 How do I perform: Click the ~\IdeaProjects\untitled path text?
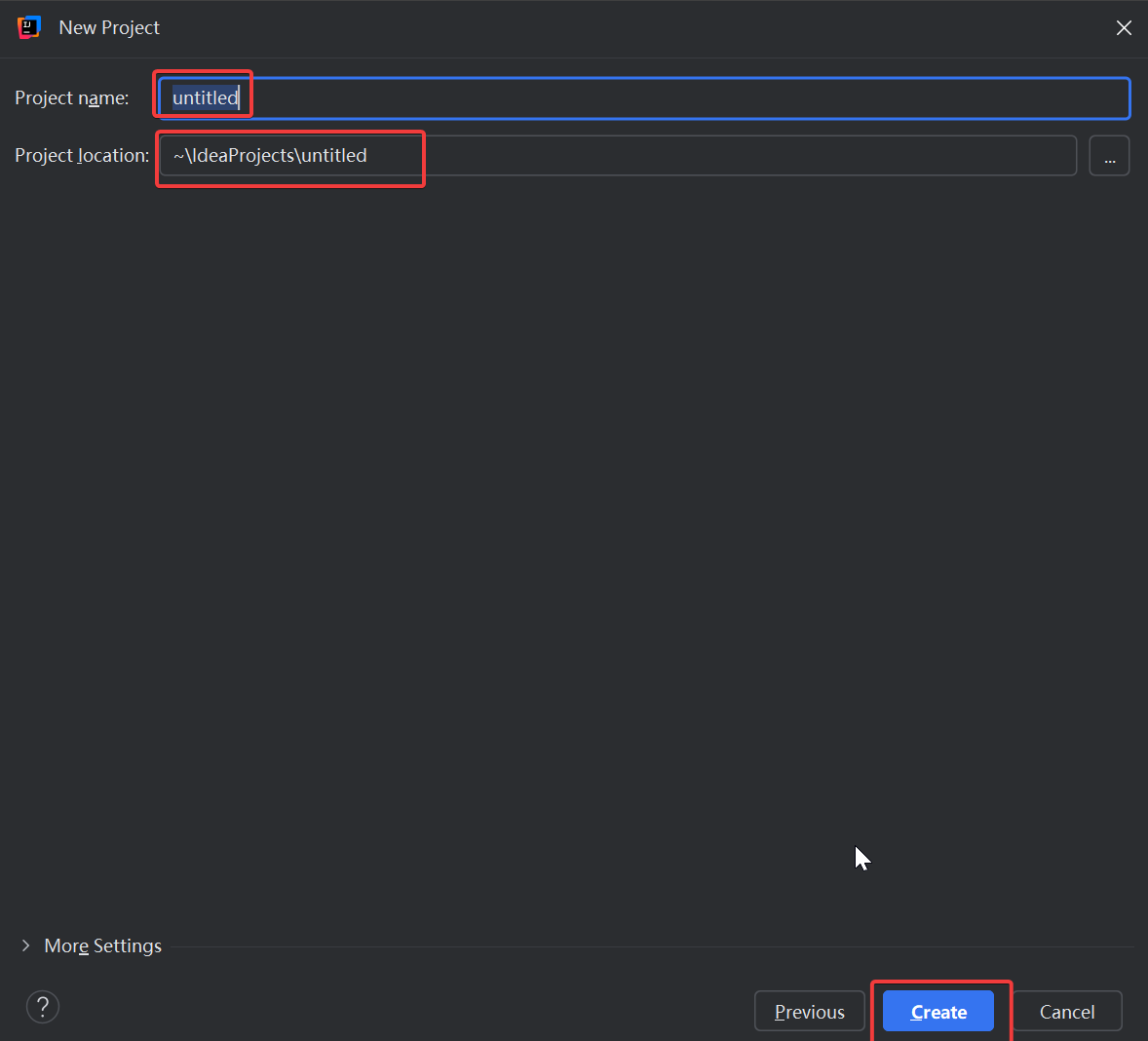tap(270, 156)
